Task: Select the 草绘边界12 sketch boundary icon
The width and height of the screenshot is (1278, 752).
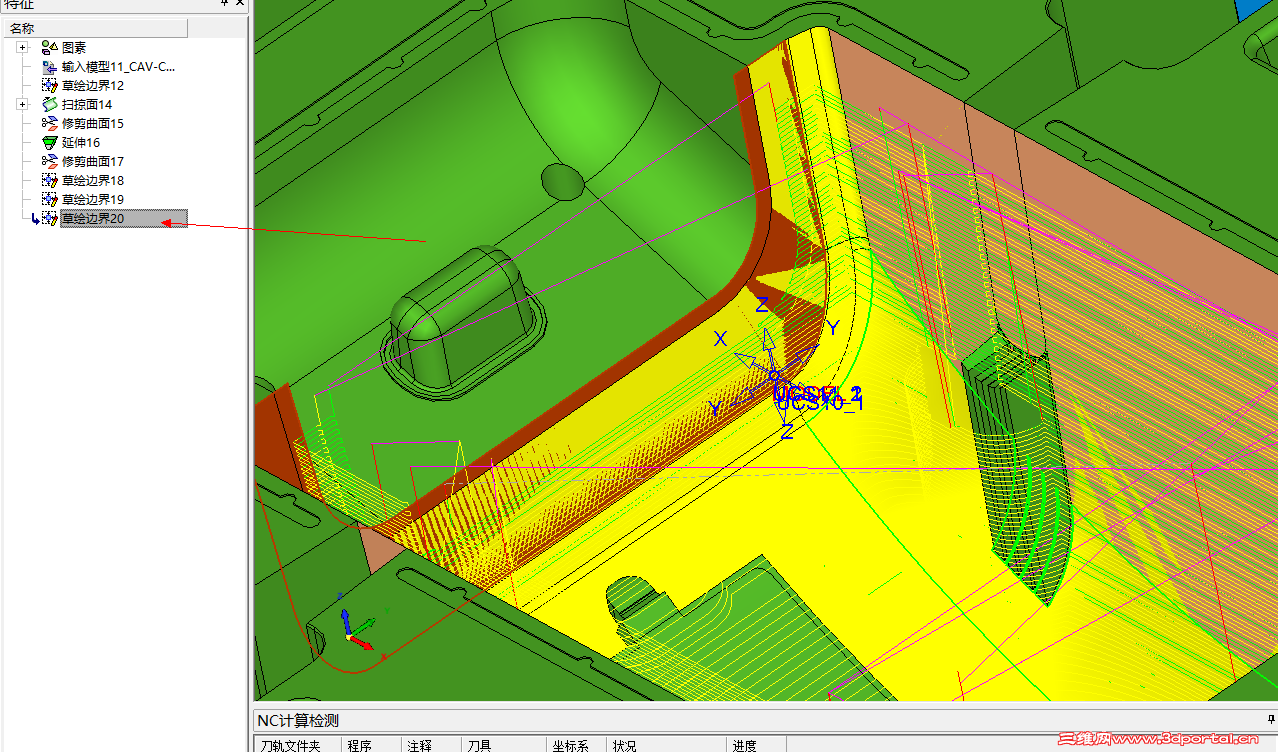Action: [50, 85]
